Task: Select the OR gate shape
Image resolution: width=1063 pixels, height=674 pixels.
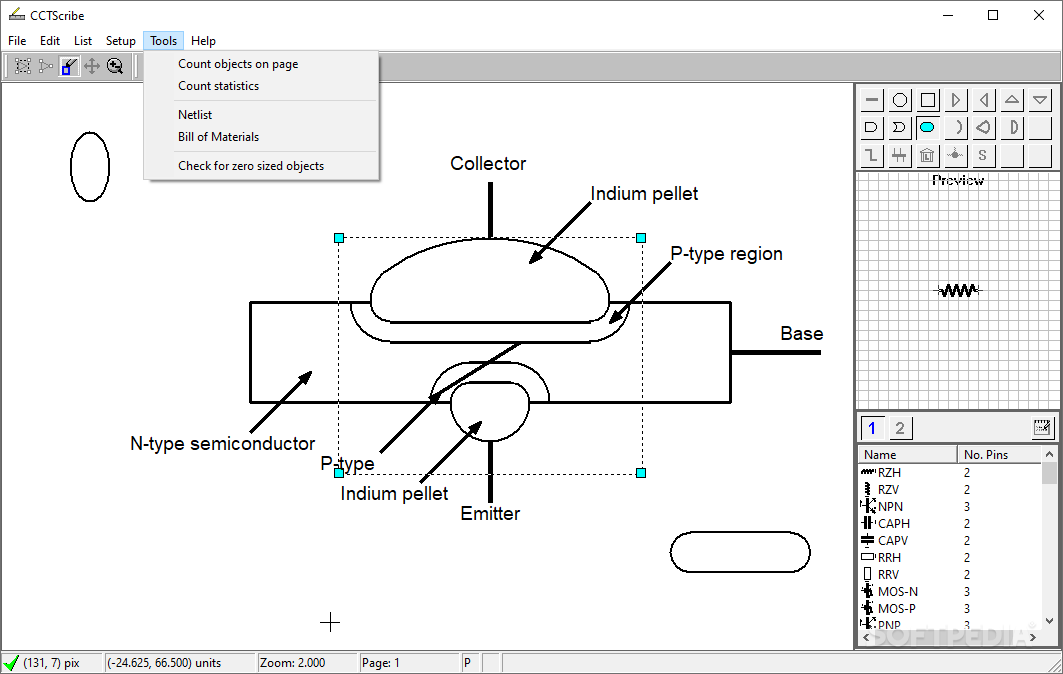Action: (x=900, y=127)
